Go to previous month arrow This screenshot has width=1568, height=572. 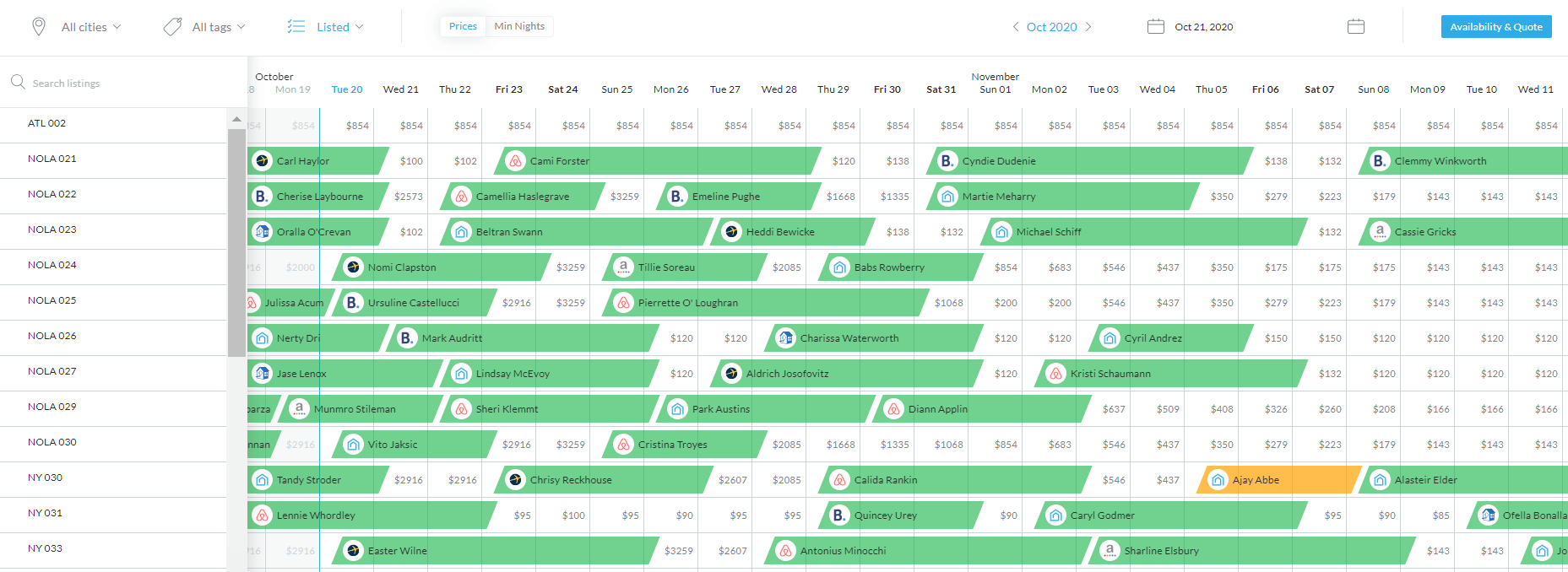(1015, 27)
